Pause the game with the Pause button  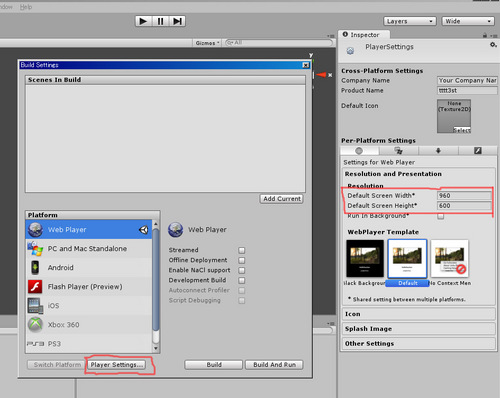[x=160, y=21]
